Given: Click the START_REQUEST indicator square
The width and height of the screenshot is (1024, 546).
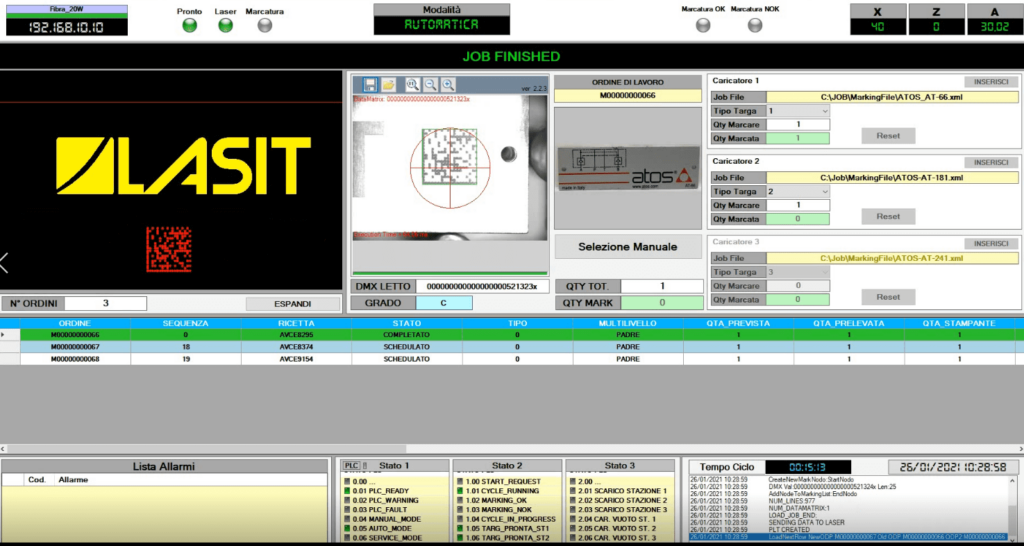Looking at the screenshot, I should coord(460,481).
